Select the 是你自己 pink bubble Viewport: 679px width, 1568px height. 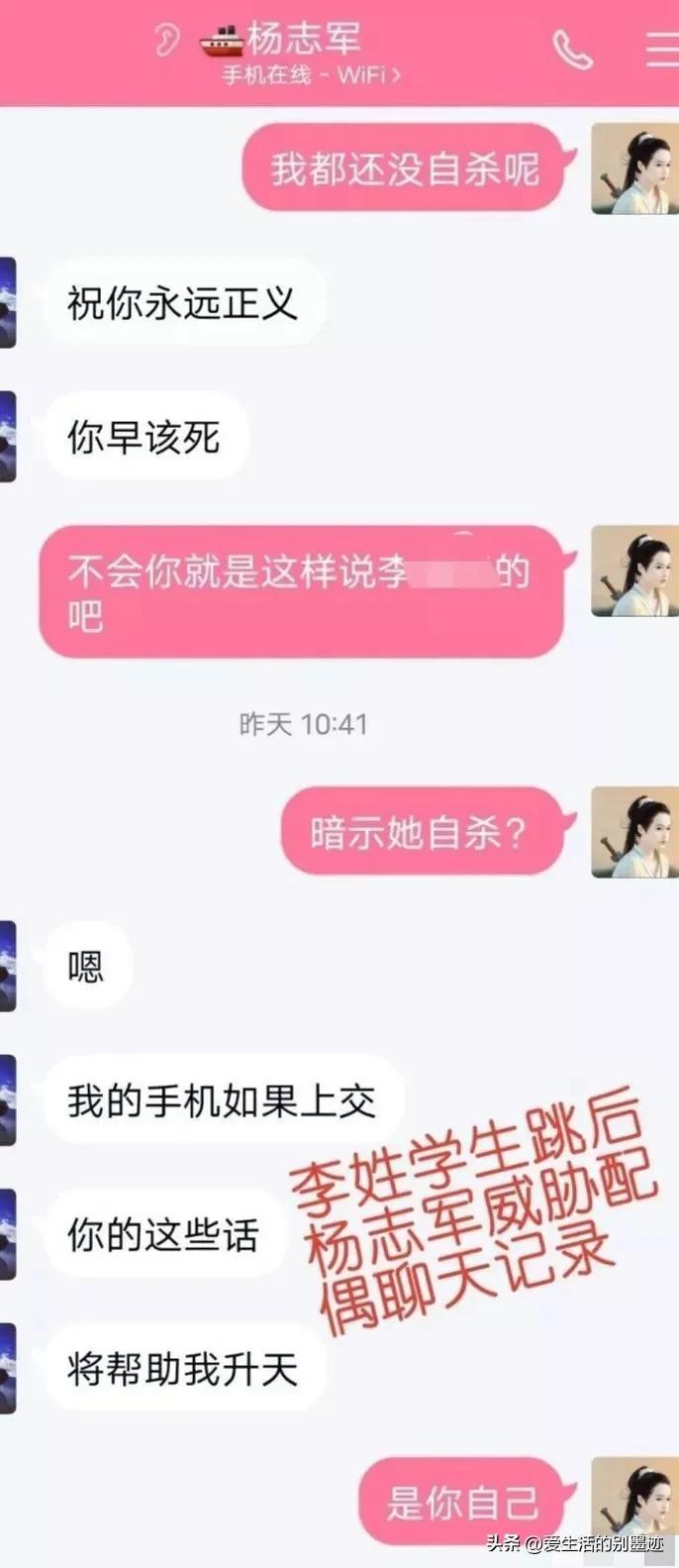[x=467, y=1502]
